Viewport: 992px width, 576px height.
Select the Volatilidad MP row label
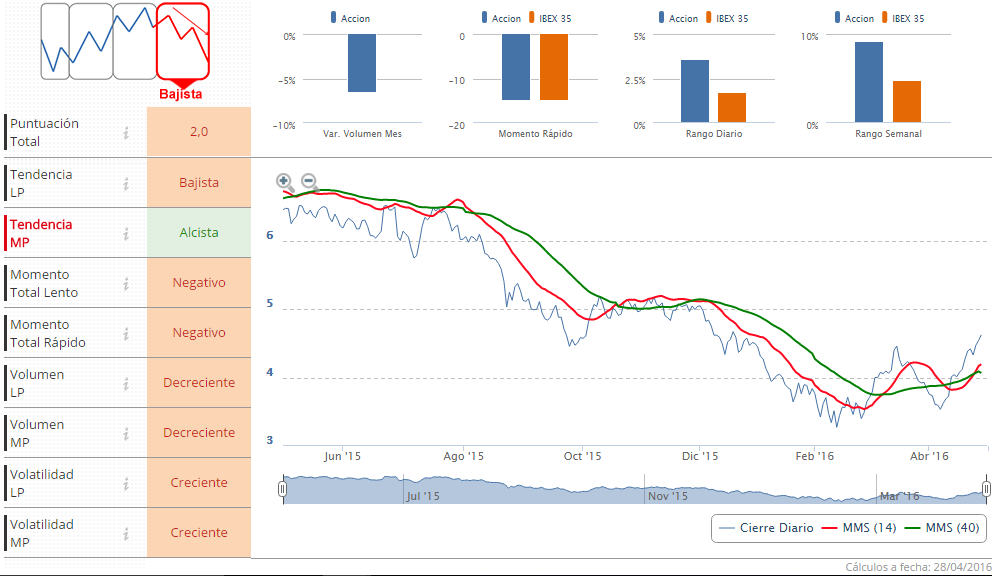[x=42, y=533]
